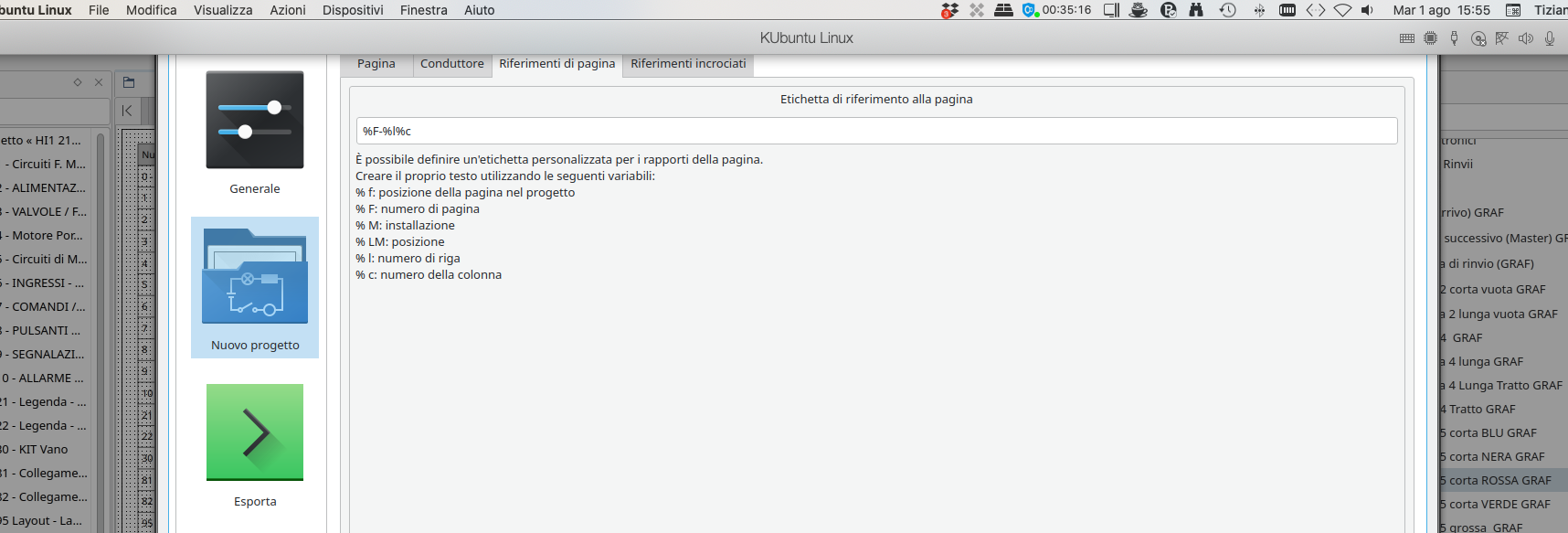Select the Circuiti F. M... page
1568x533 pixels.
(x=44, y=164)
